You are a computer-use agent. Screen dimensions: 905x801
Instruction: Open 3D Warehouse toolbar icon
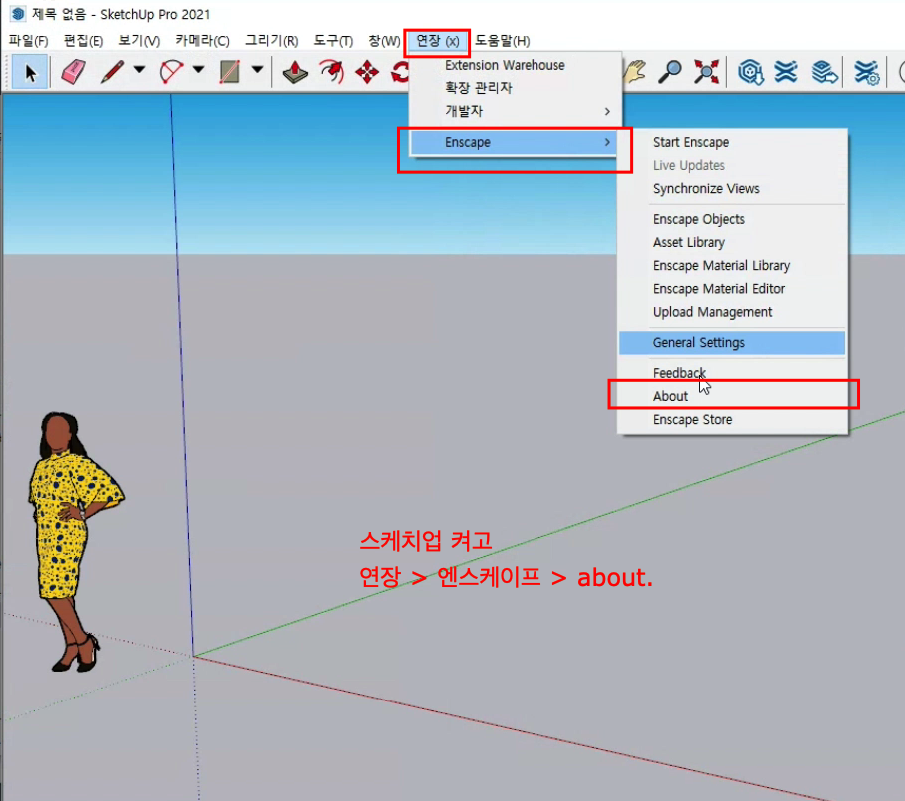750,72
